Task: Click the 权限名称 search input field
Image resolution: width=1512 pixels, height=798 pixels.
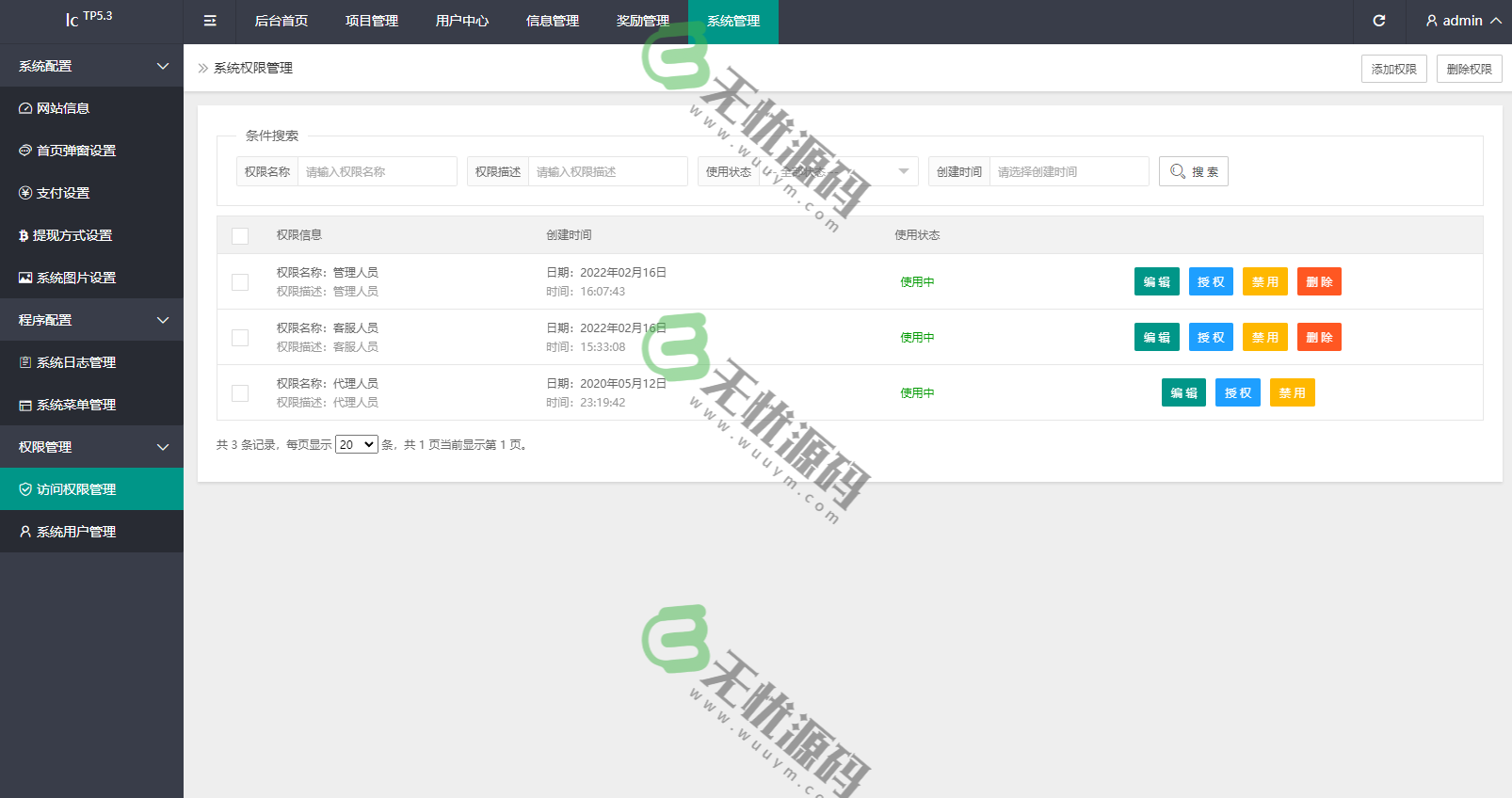Action: pos(377,171)
